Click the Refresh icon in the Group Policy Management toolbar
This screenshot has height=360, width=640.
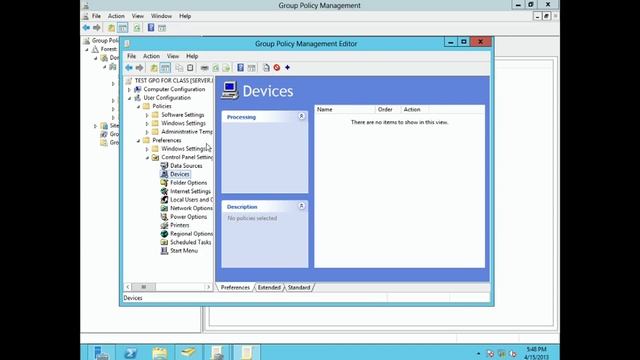click(137, 28)
